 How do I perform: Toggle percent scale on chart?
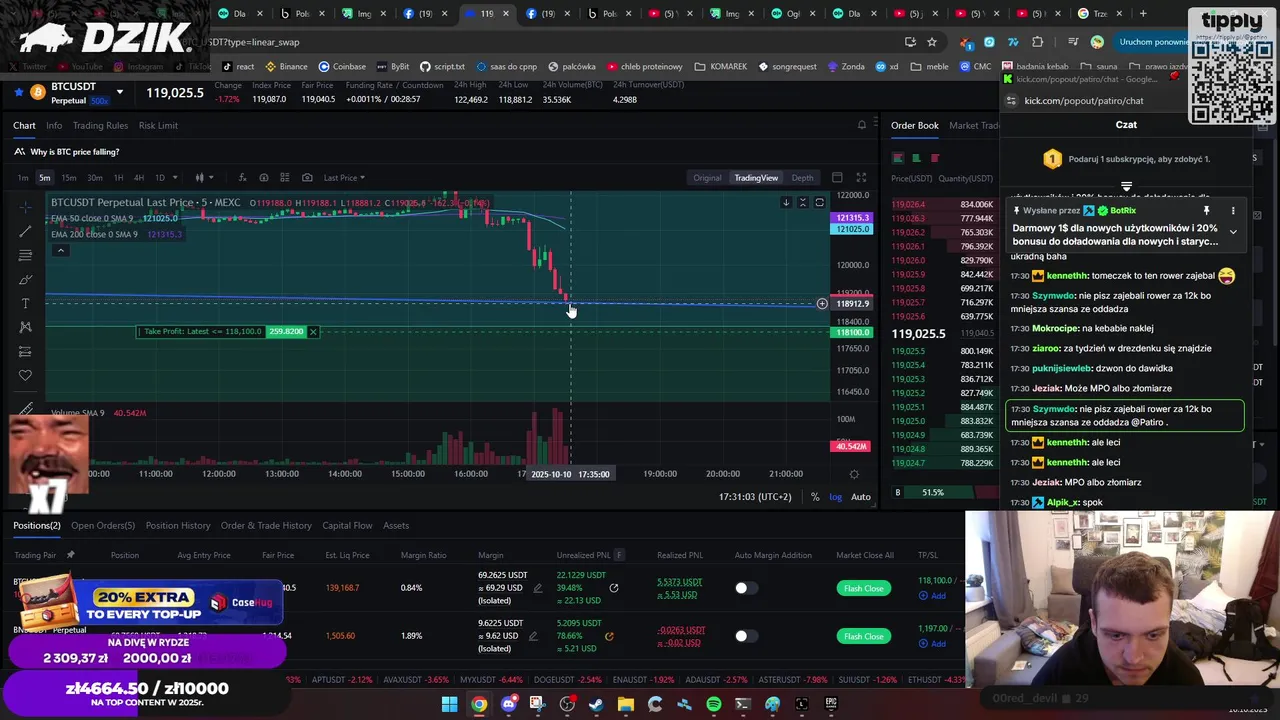pyautogui.click(x=815, y=497)
